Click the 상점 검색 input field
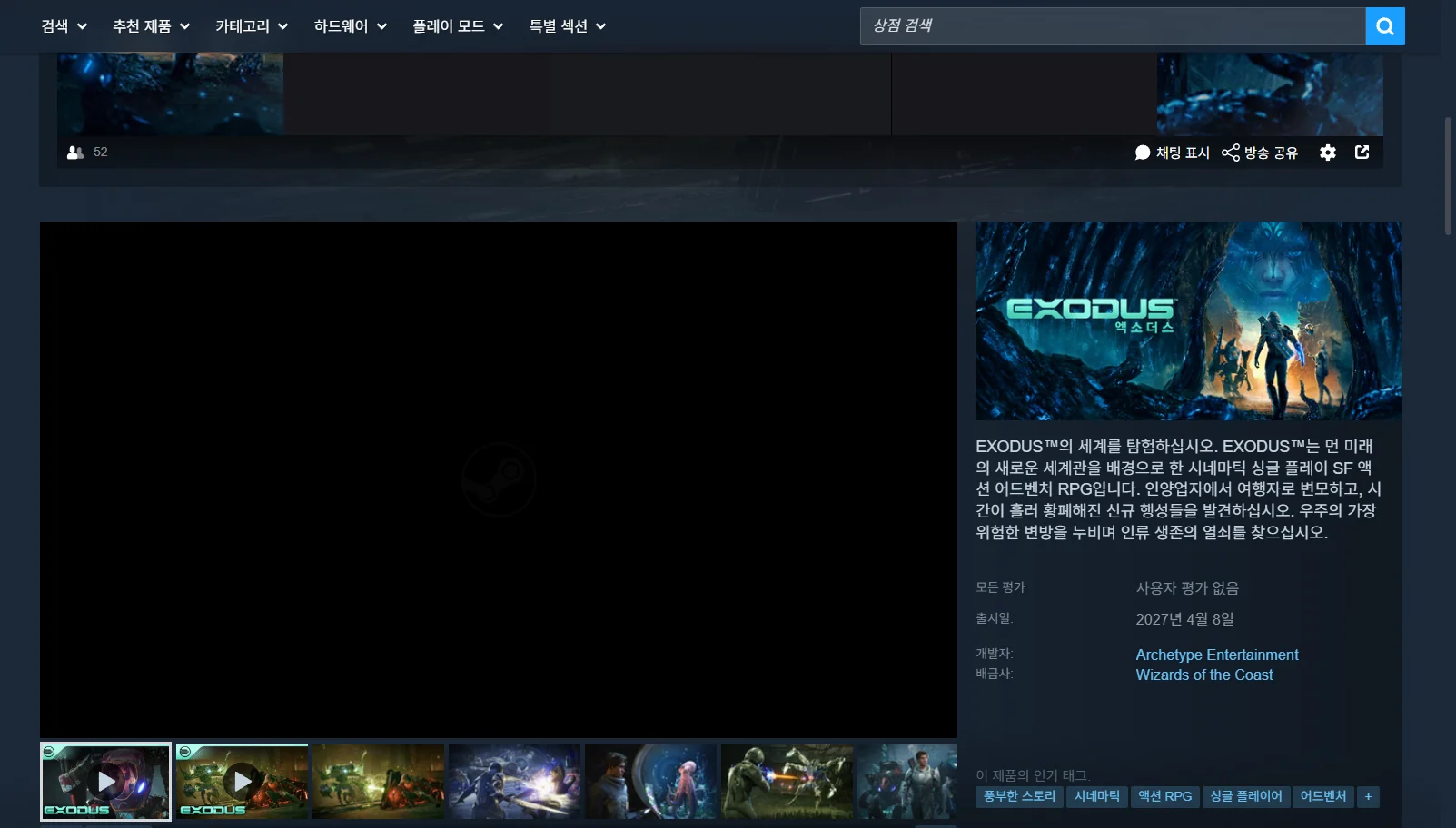The image size is (1456, 828). point(1113,26)
